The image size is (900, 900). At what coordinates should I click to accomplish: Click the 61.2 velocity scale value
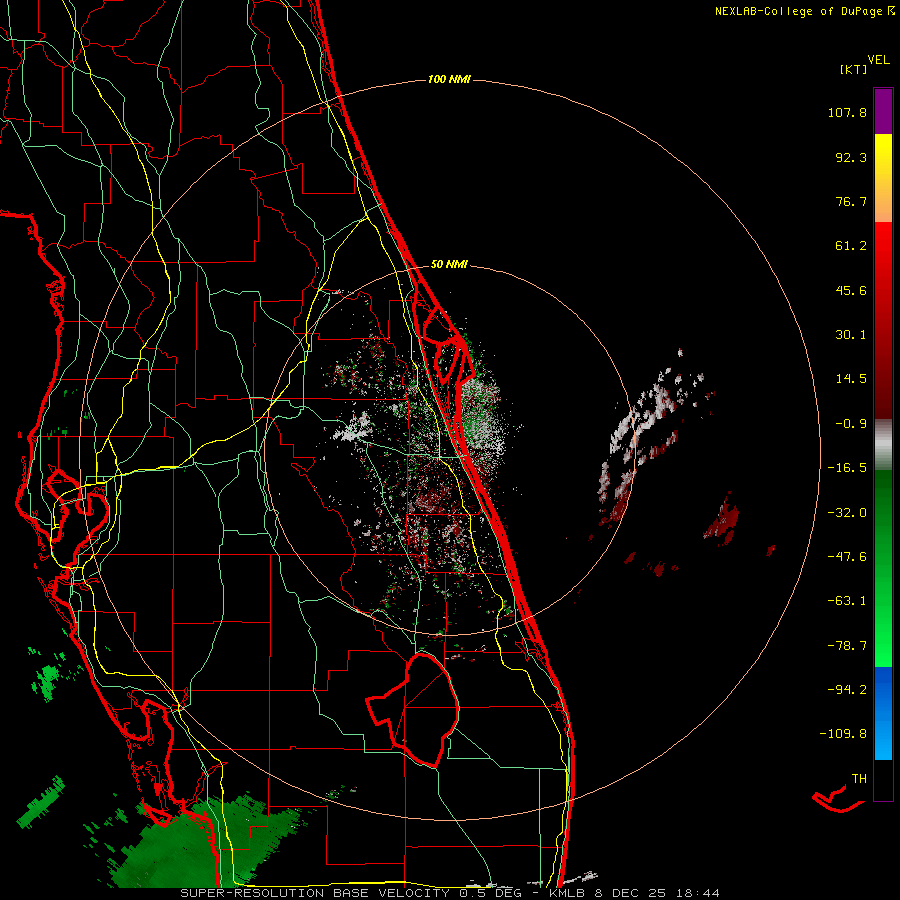[851, 246]
